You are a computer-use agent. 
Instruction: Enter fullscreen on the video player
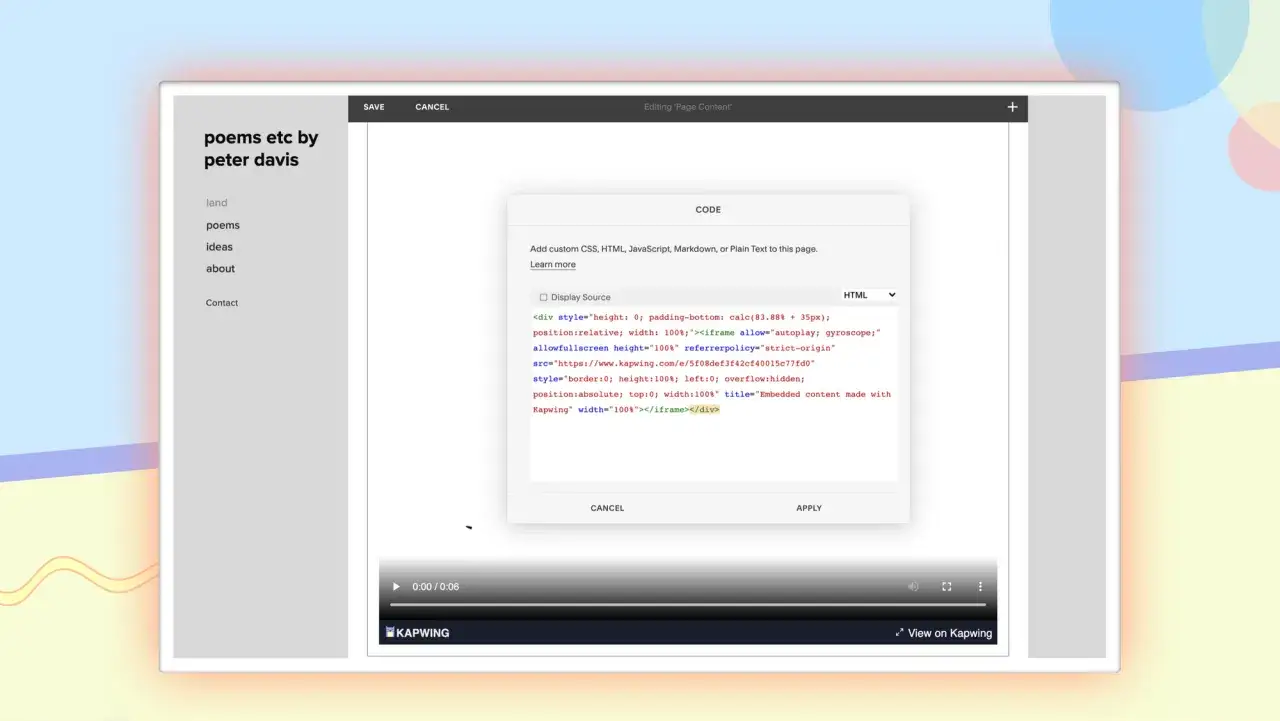[946, 586]
